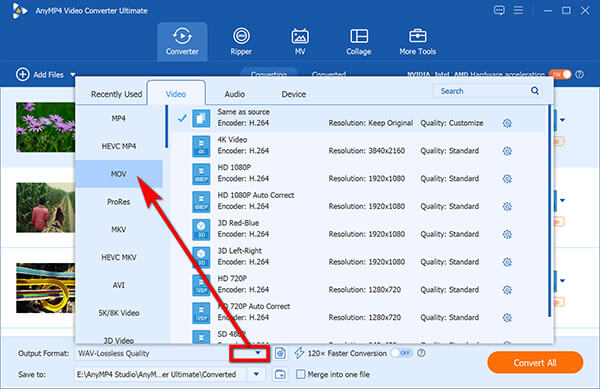Expand format dropdown for cornfield video
The height and width of the screenshot is (389, 600).
(562, 200)
